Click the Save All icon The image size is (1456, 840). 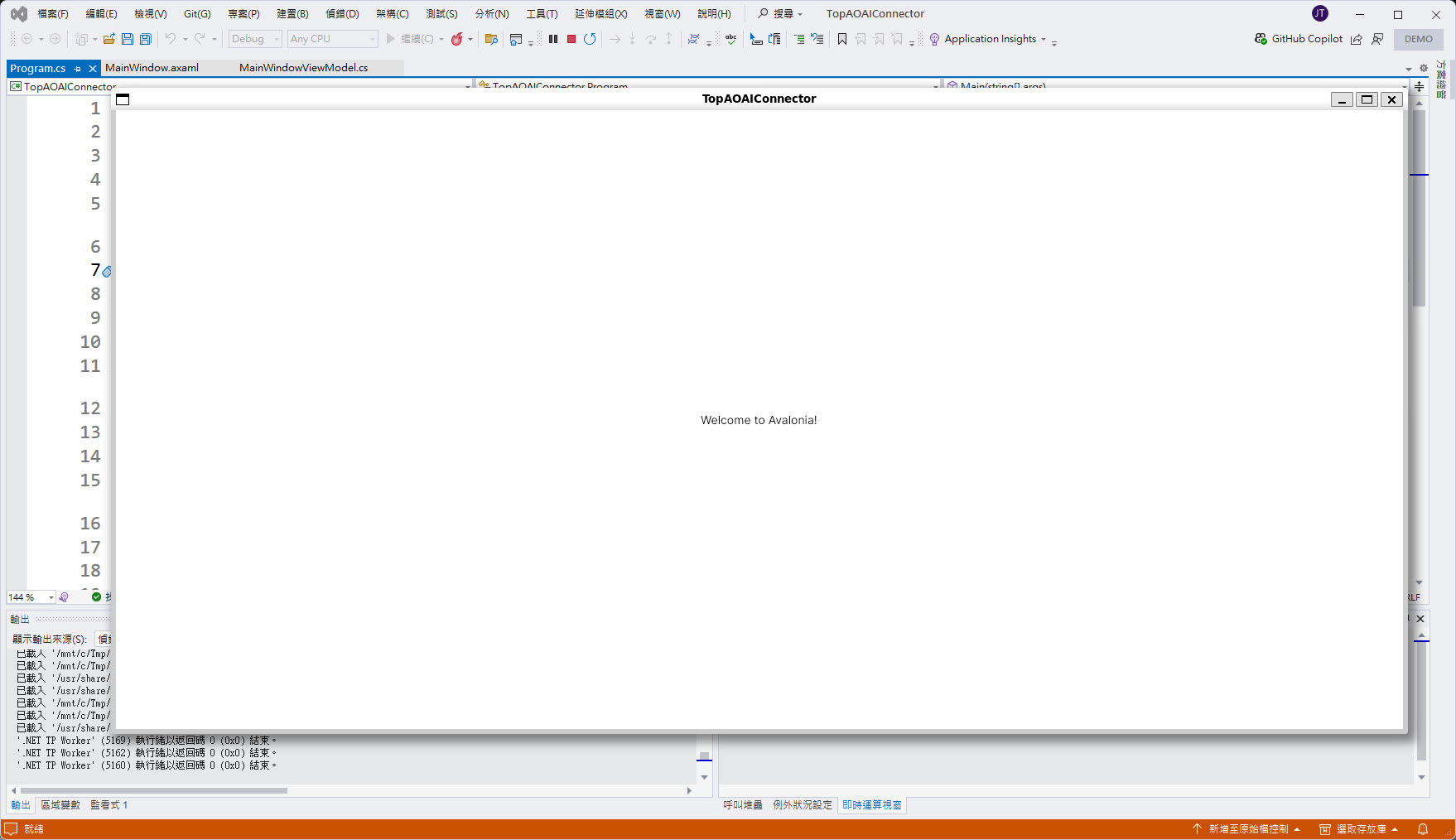(146, 39)
